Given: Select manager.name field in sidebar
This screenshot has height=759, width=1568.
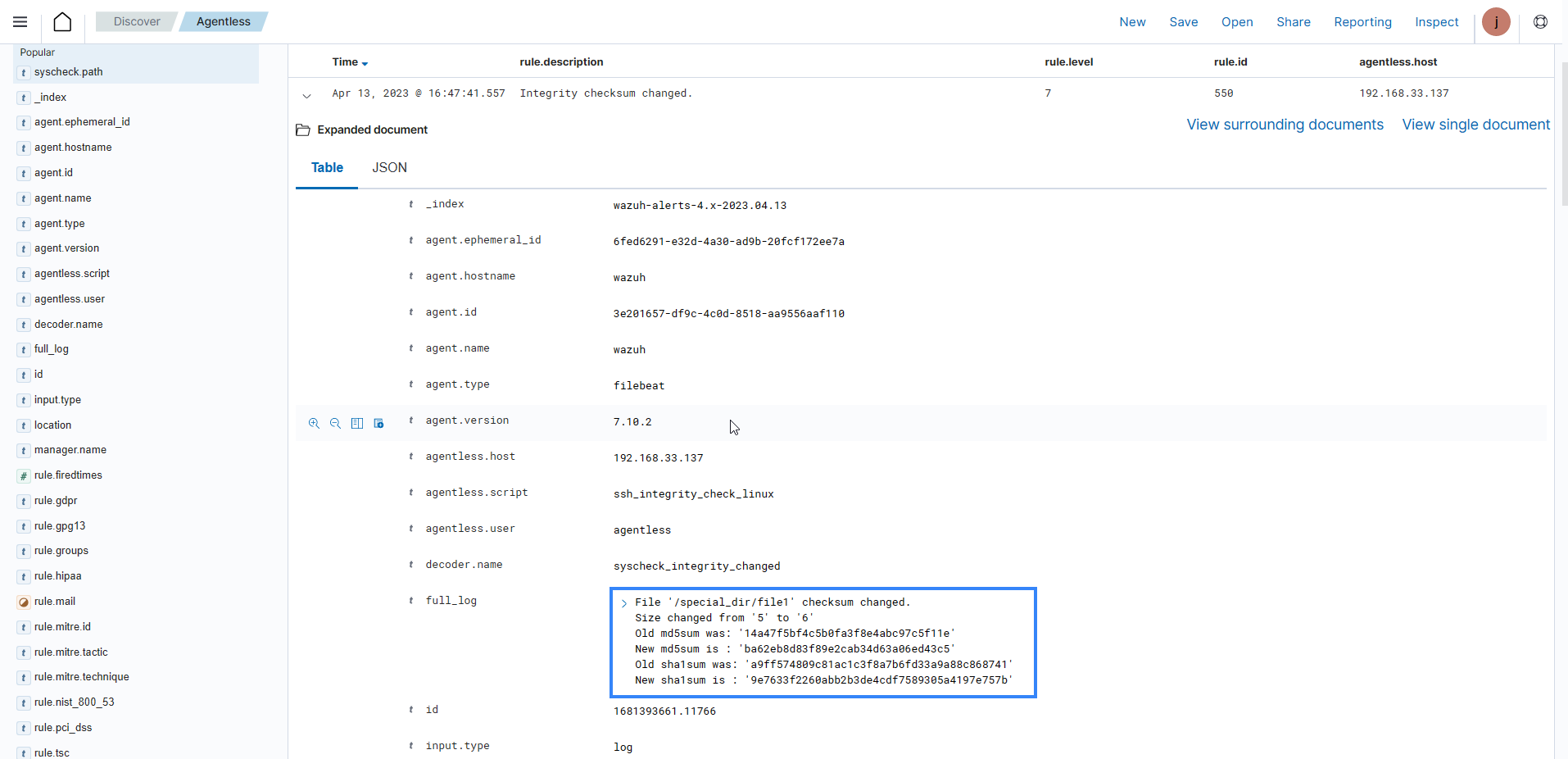Looking at the screenshot, I should coord(70,450).
